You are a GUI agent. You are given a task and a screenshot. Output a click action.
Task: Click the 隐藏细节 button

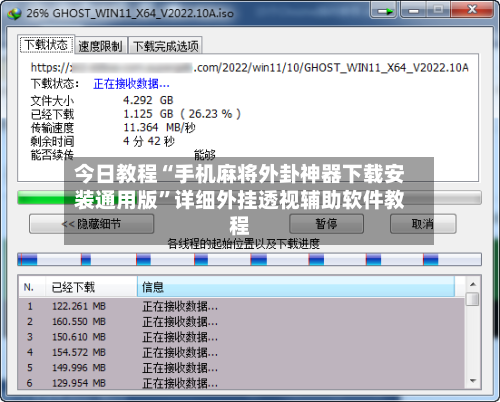(x=91, y=224)
